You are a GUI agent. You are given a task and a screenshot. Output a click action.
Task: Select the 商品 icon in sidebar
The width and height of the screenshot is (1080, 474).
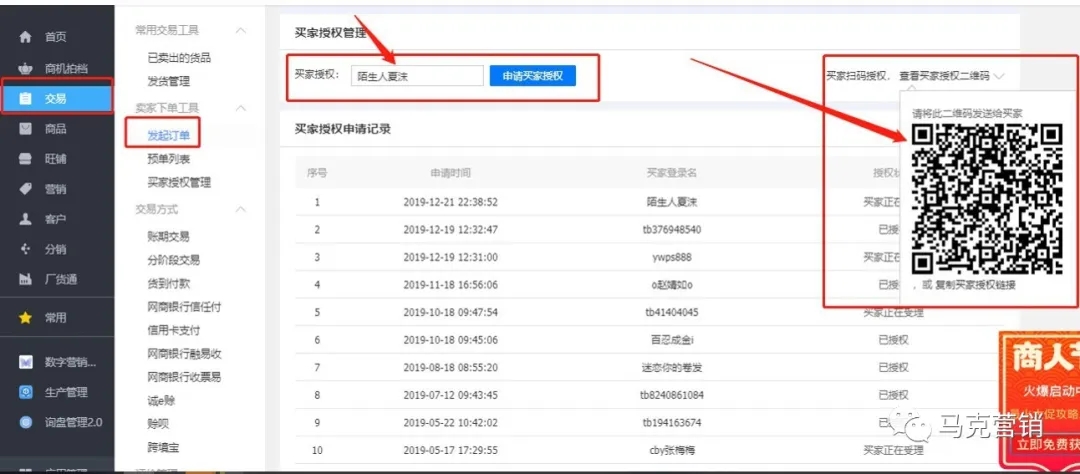(x=26, y=129)
